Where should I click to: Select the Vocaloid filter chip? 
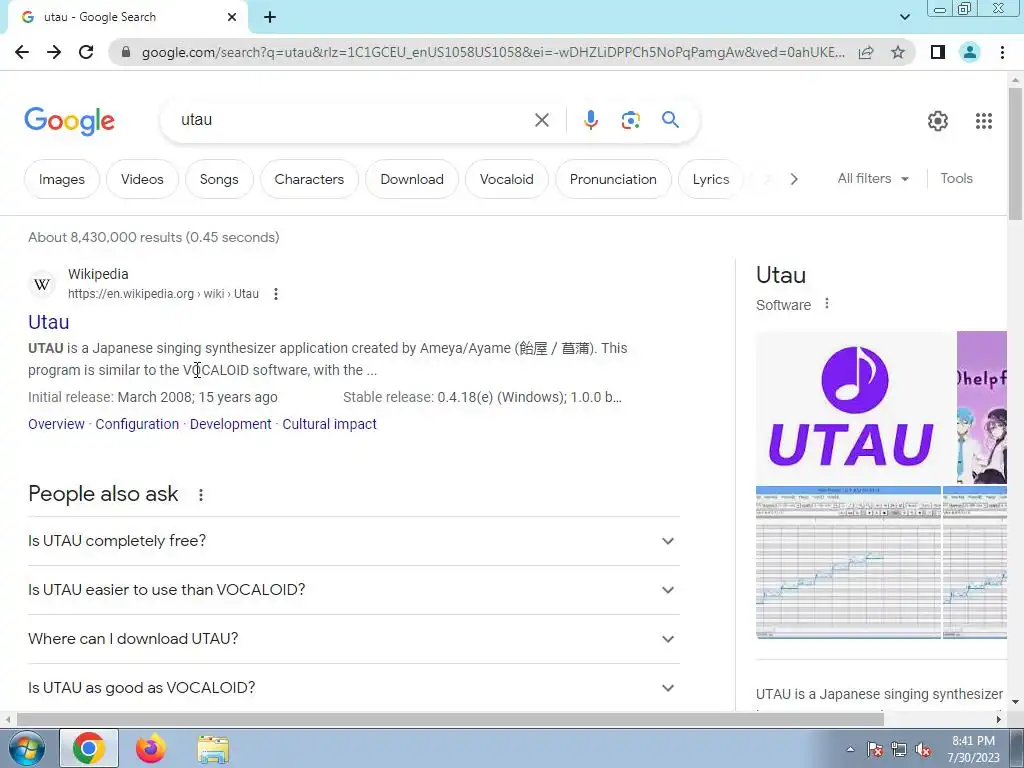tap(507, 179)
